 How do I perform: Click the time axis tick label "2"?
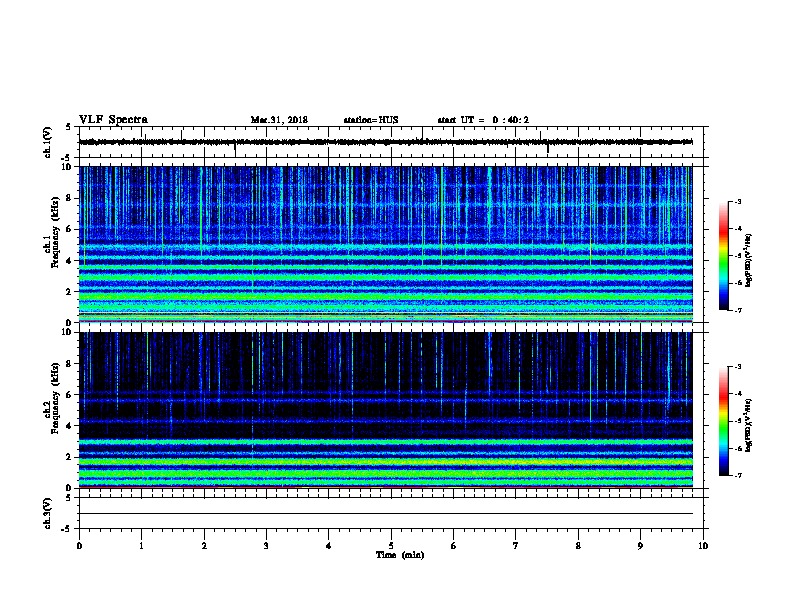click(x=204, y=546)
